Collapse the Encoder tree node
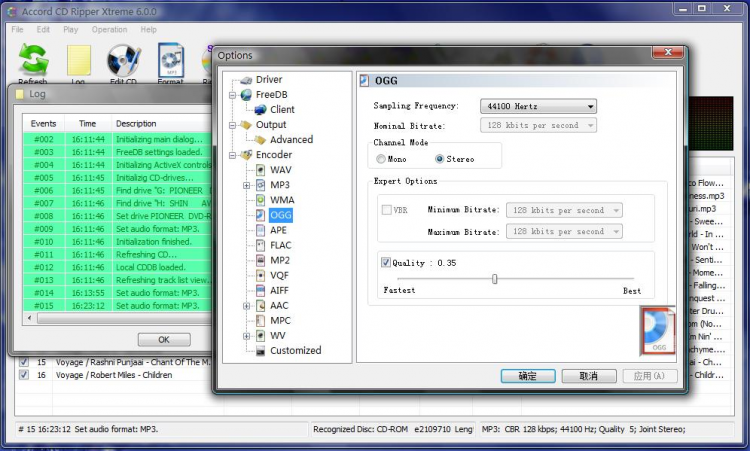 tap(232, 155)
